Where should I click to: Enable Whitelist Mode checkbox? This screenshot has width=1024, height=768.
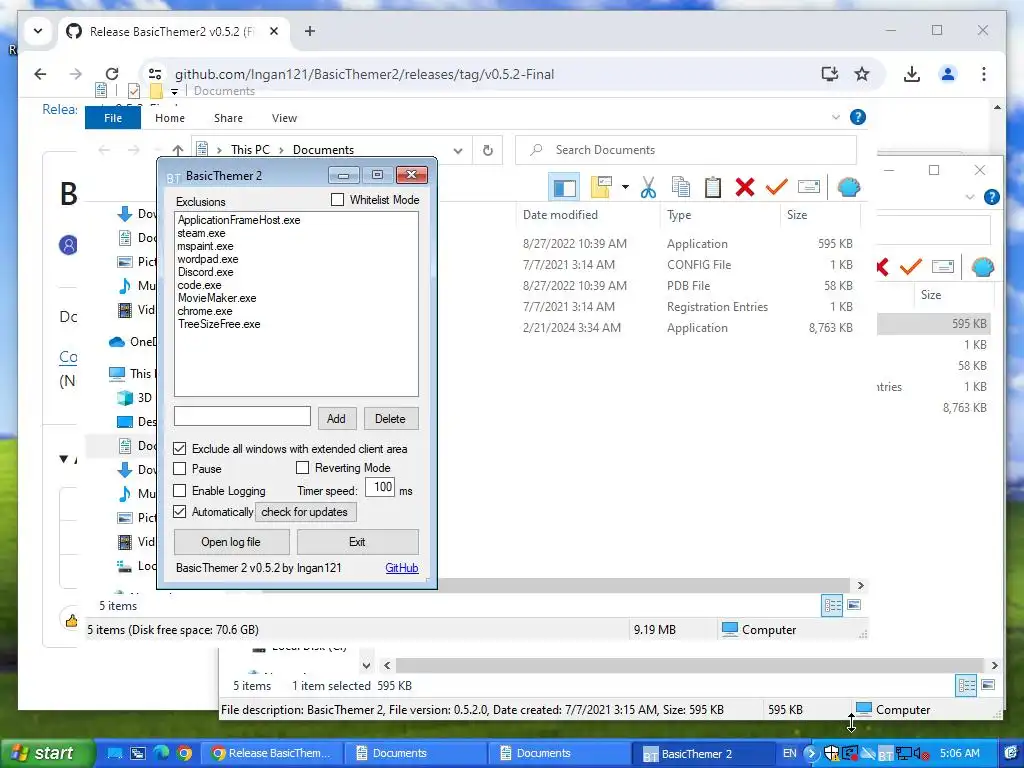point(337,200)
